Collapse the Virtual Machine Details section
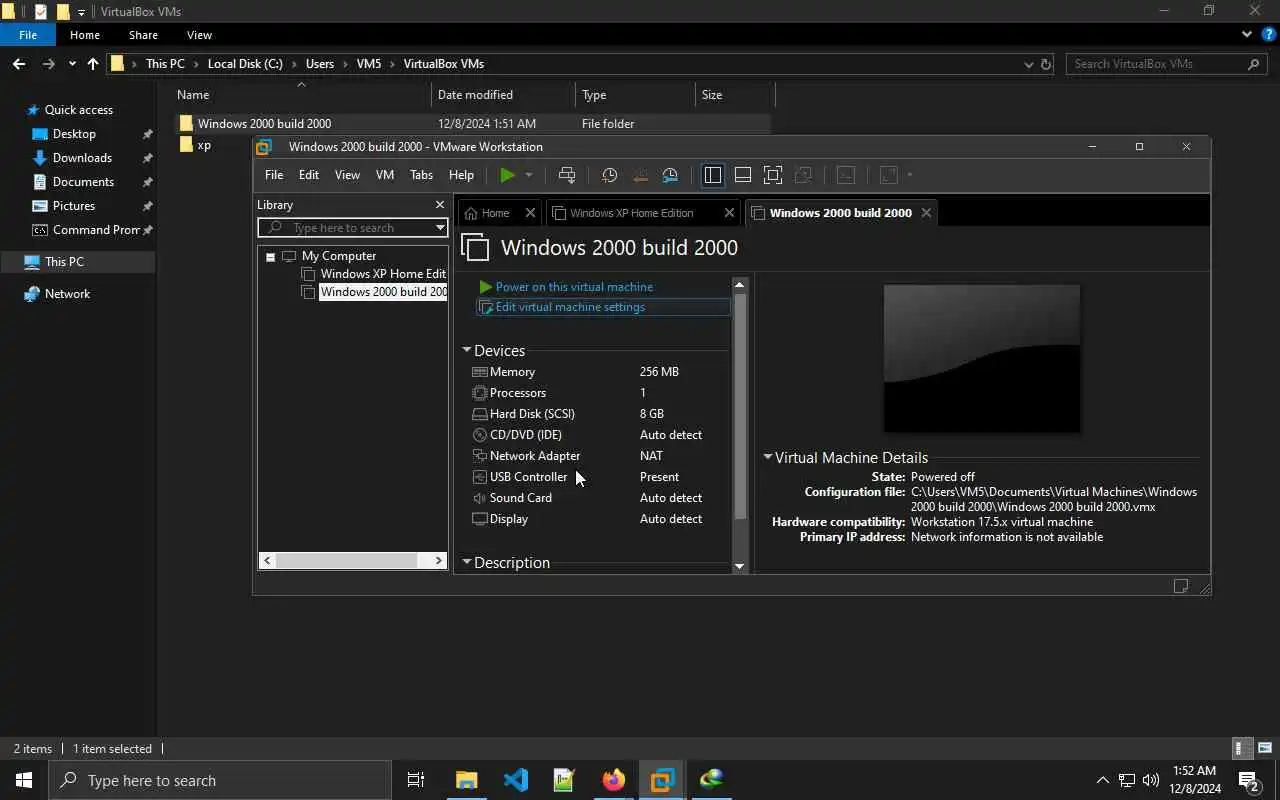The image size is (1280, 800). point(768,457)
